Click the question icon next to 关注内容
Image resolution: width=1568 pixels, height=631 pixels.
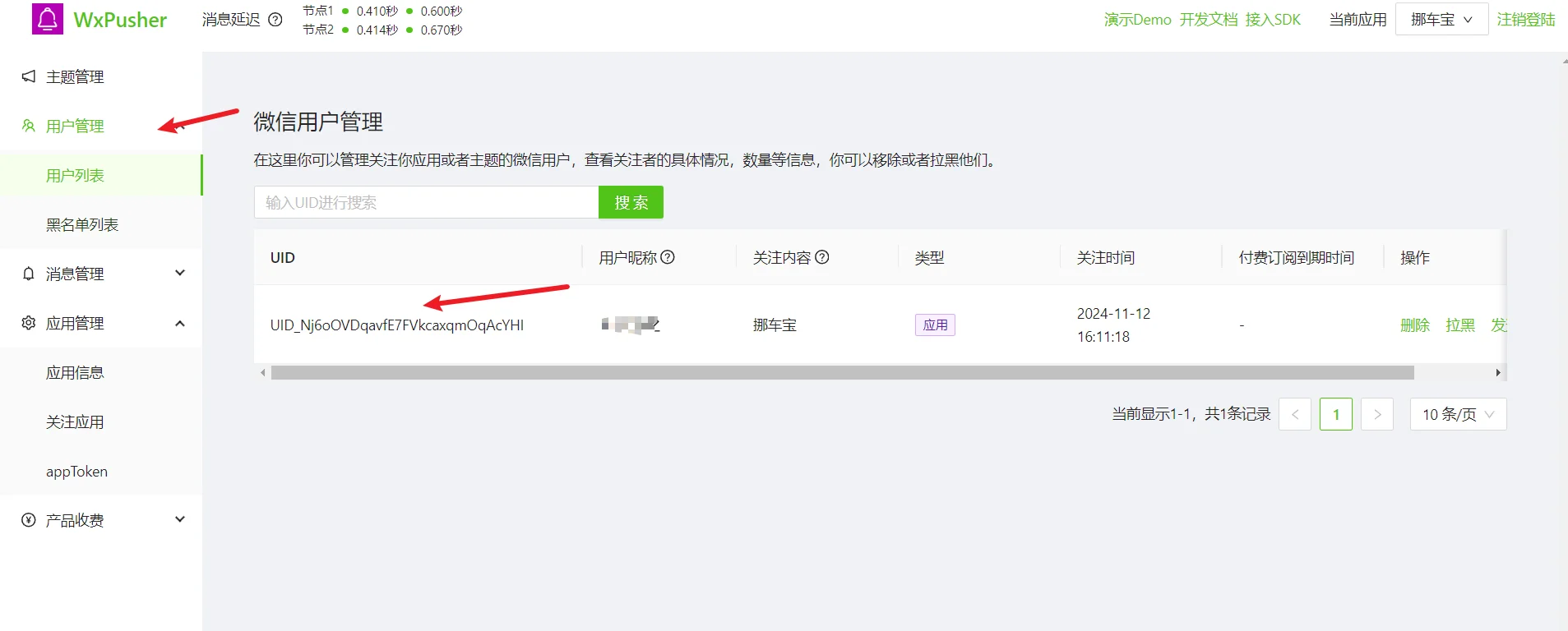click(821, 257)
